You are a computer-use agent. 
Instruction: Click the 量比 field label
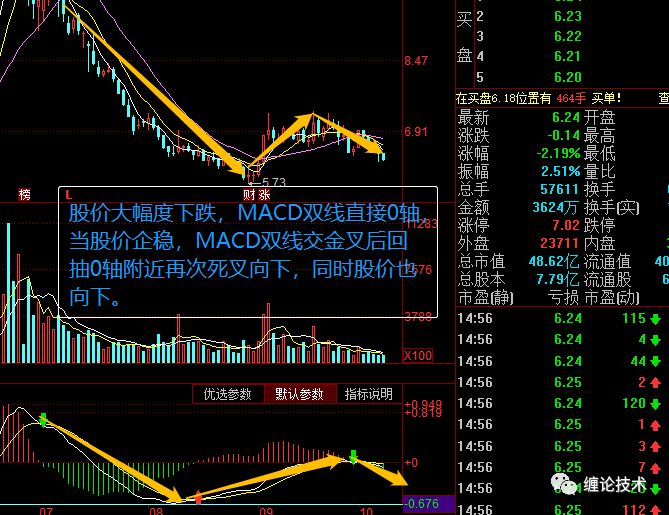point(599,172)
